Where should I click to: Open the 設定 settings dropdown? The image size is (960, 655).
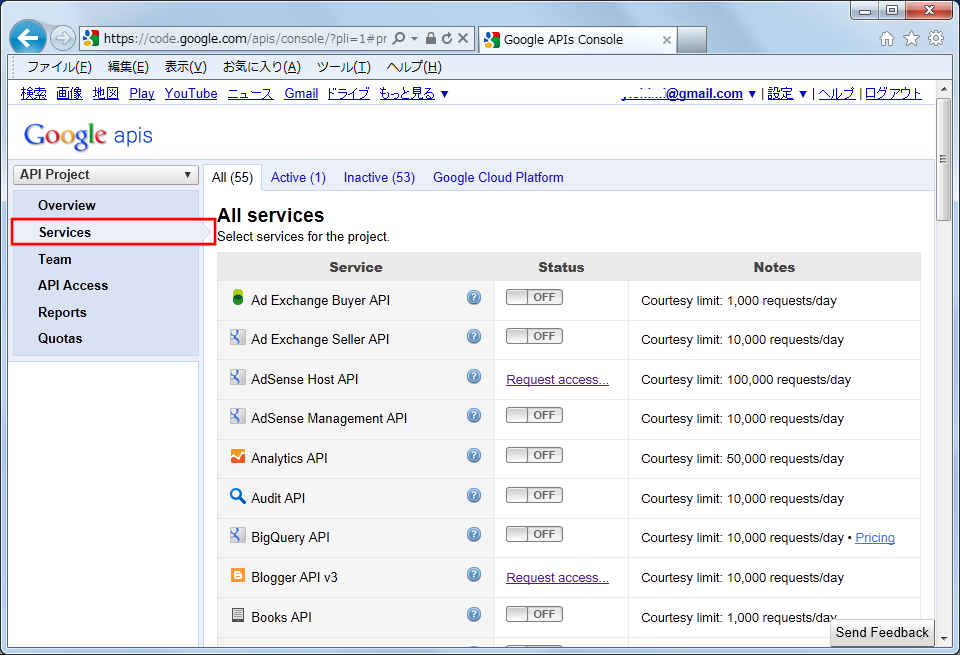[787, 94]
